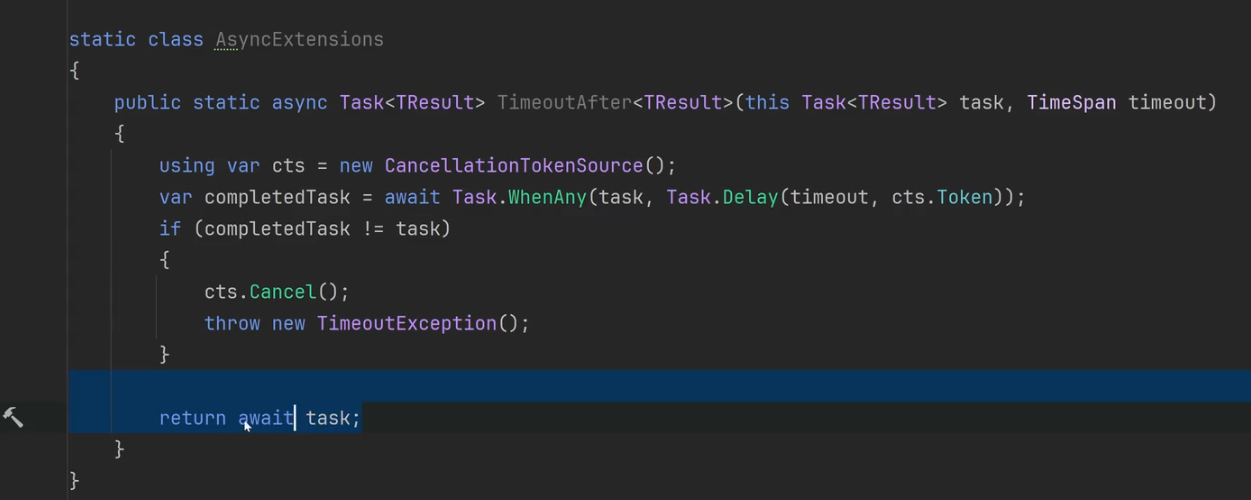The height and width of the screenshot is (500, 1251).
Task: Click the await keyword in return statement
Action: tap(265, 418)
